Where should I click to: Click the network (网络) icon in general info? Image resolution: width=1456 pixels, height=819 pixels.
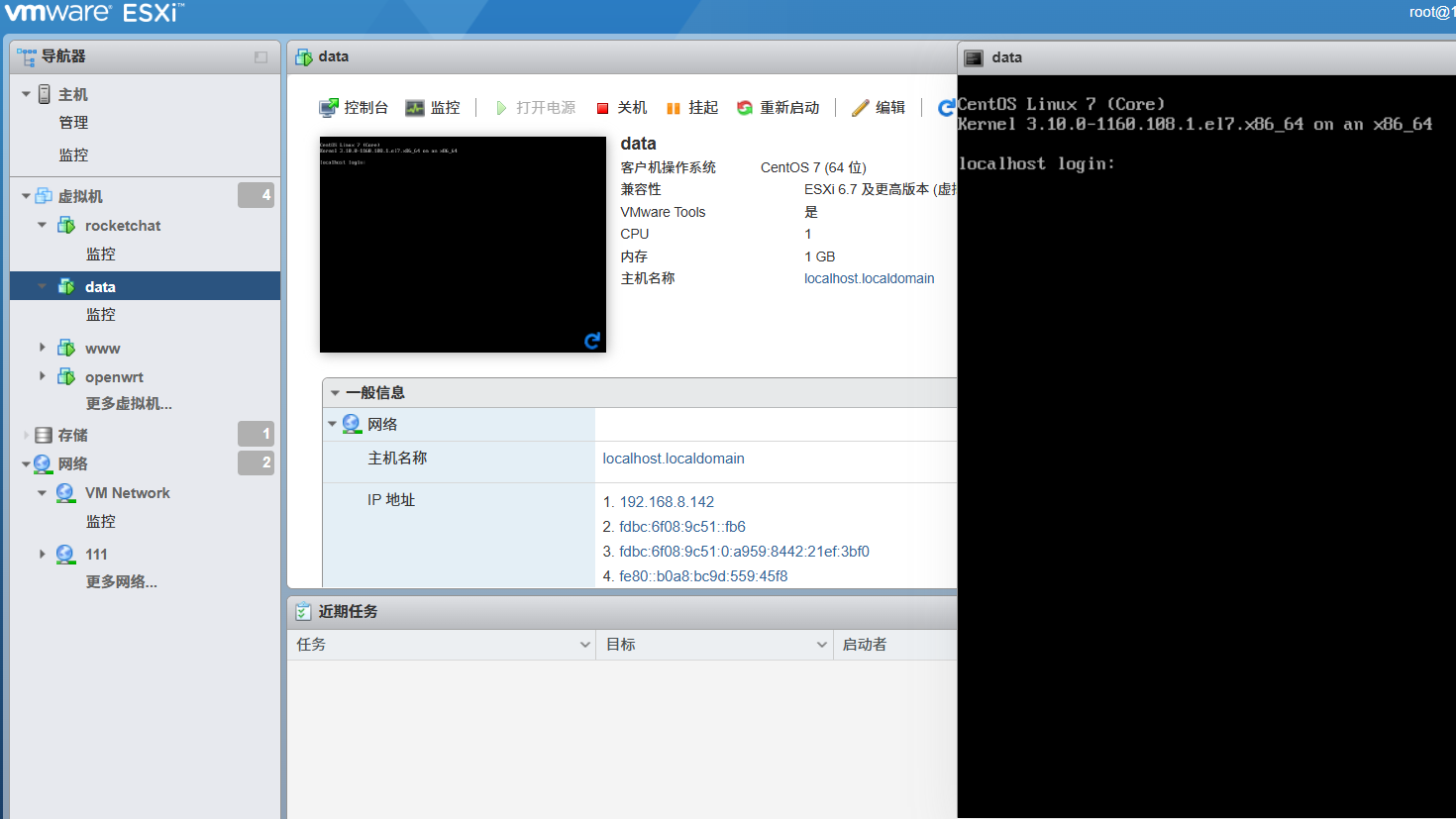tap(352, 424)
